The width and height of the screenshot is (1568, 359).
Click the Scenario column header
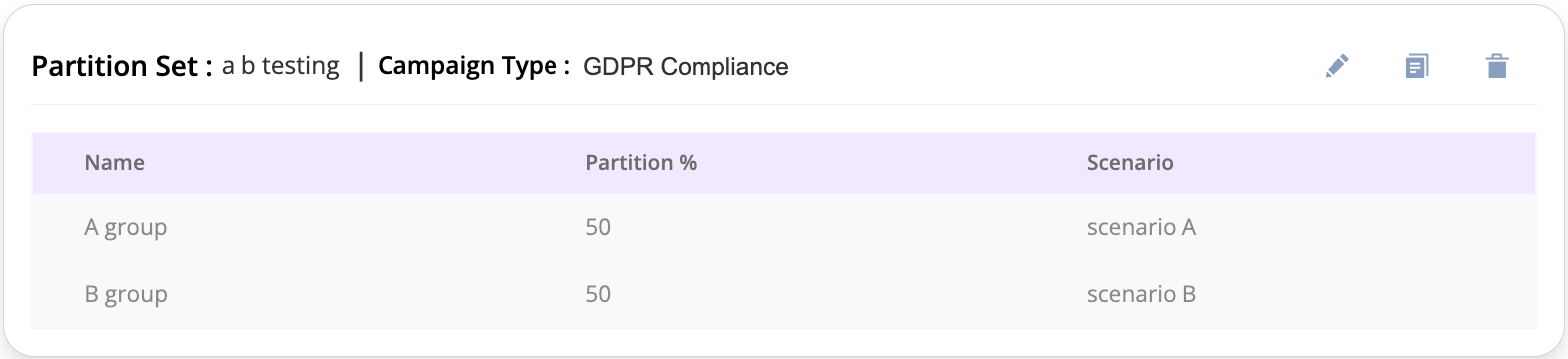[1130, 163]
